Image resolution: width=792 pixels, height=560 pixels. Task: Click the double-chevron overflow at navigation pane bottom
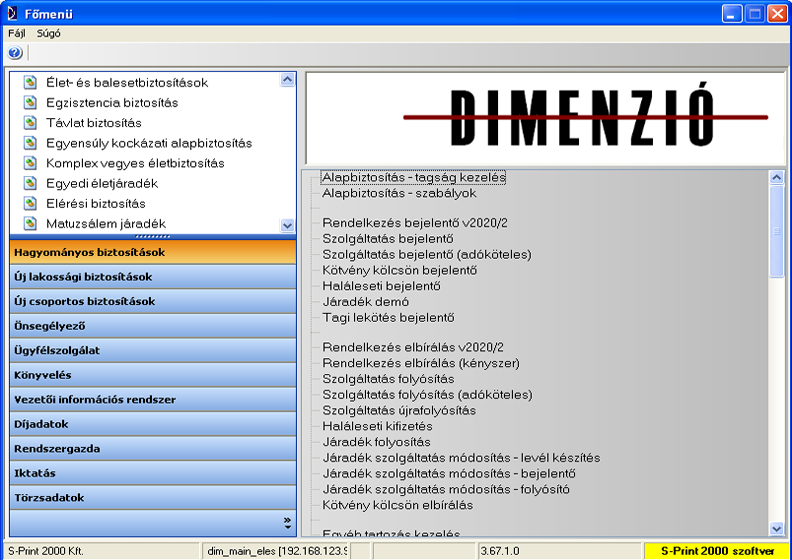click(x=287, y=521)
